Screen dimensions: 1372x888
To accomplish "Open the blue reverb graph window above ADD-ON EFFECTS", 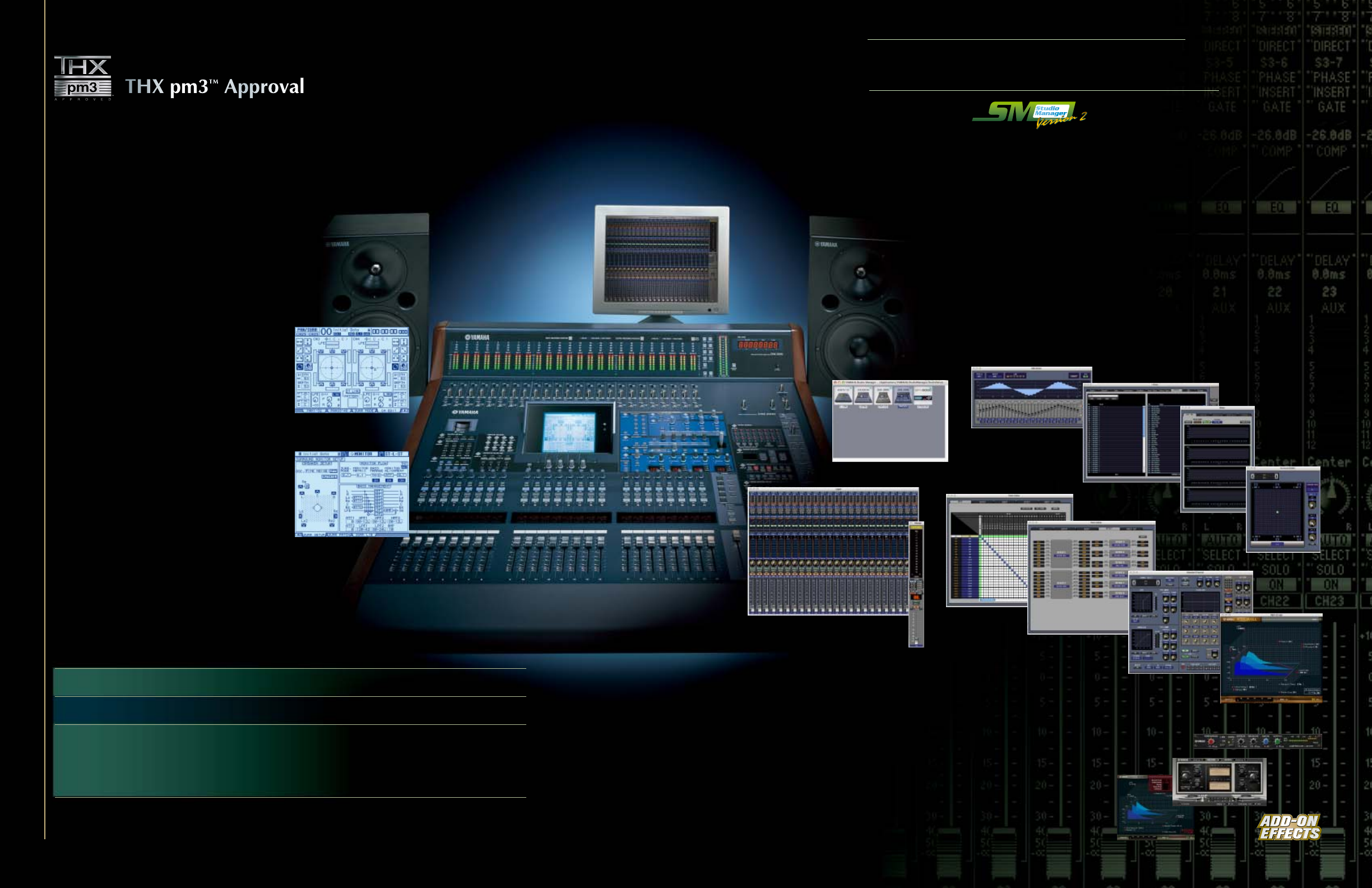I will coord(1271,658).
